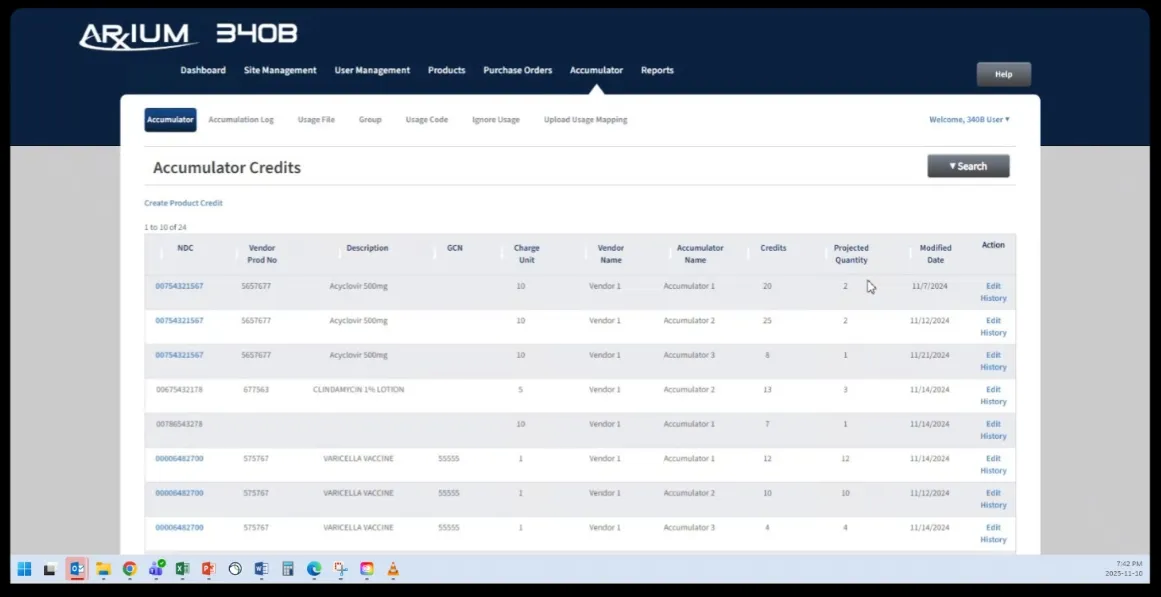This screenshot has height=597, width=1161.
Task: Open Microsoft Teams in the taskbar
Action: coord(156,569)
